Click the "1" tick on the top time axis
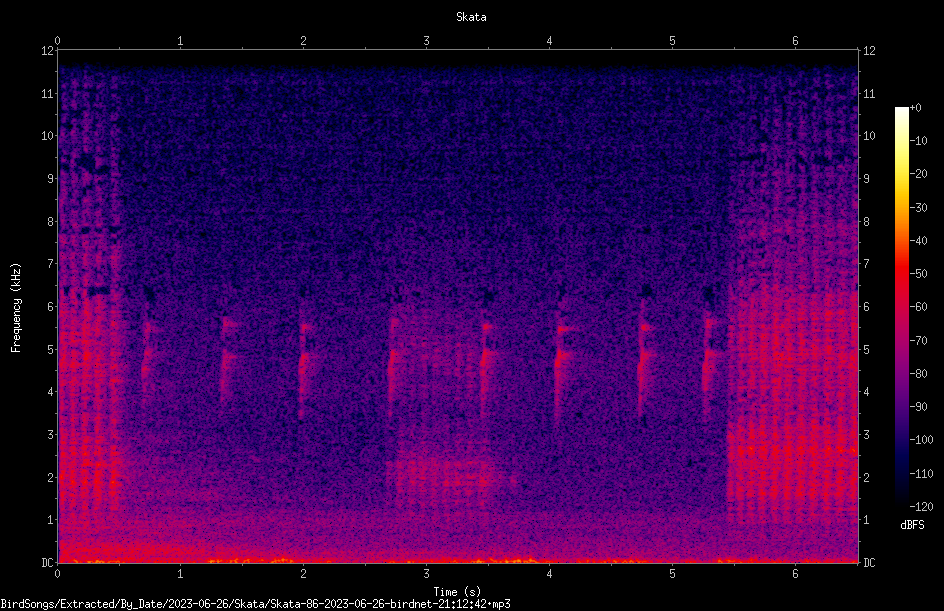Viewport: 944px width, 611px height. tap(180, 41)
